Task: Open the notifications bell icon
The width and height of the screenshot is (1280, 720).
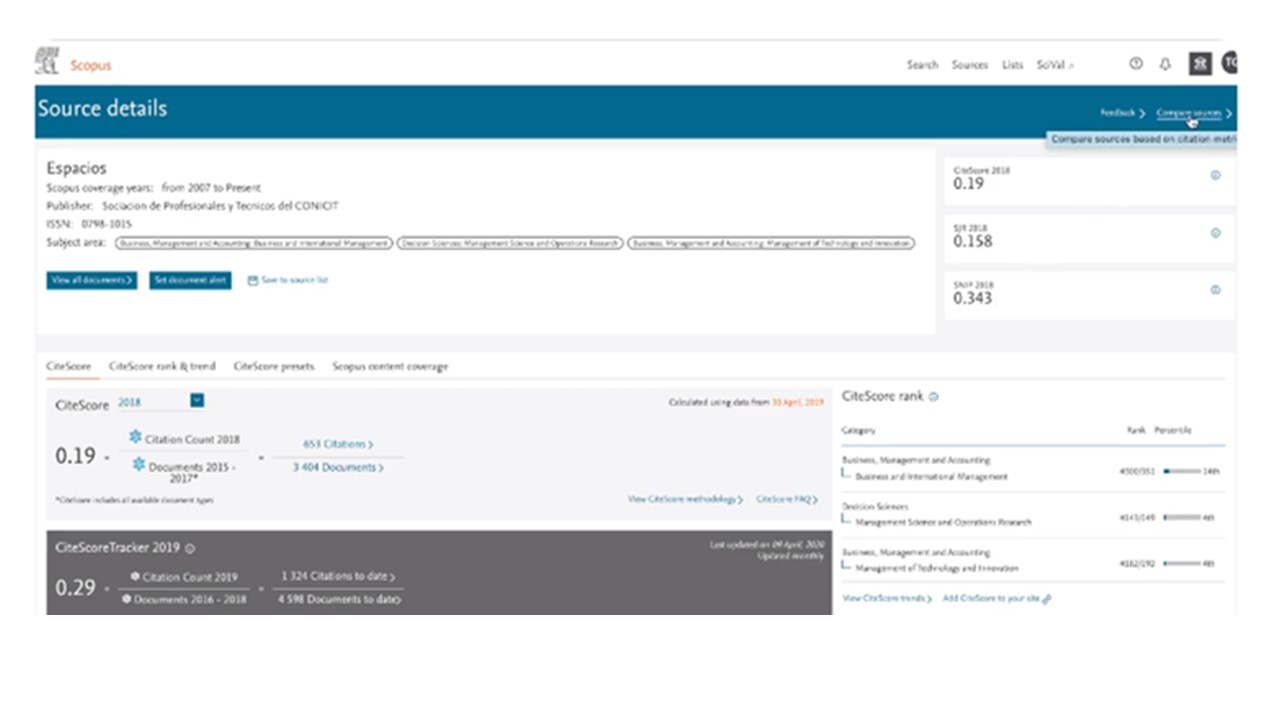Action: [1165, 64]
